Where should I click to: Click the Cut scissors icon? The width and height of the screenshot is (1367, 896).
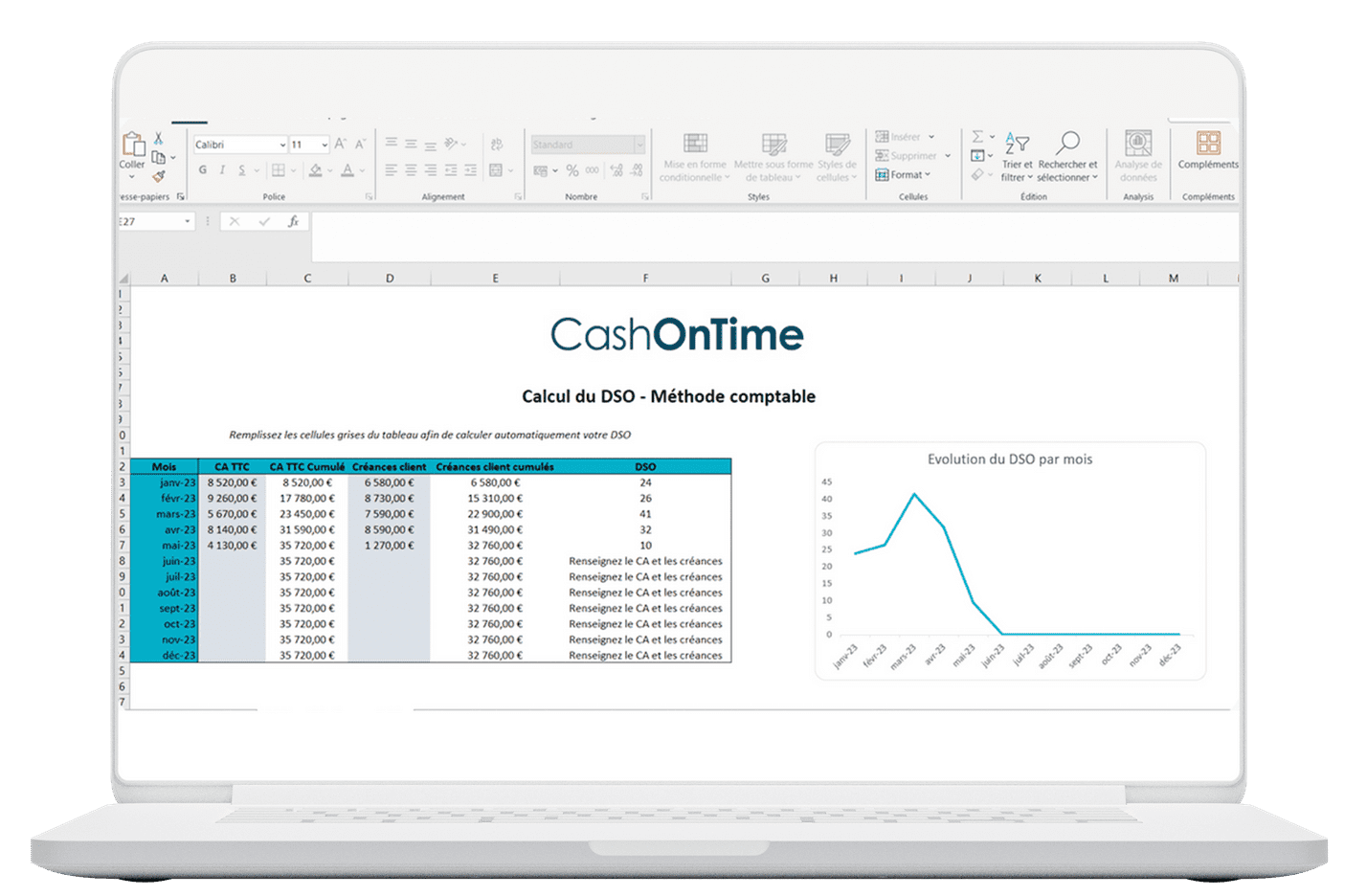point(159,139)
